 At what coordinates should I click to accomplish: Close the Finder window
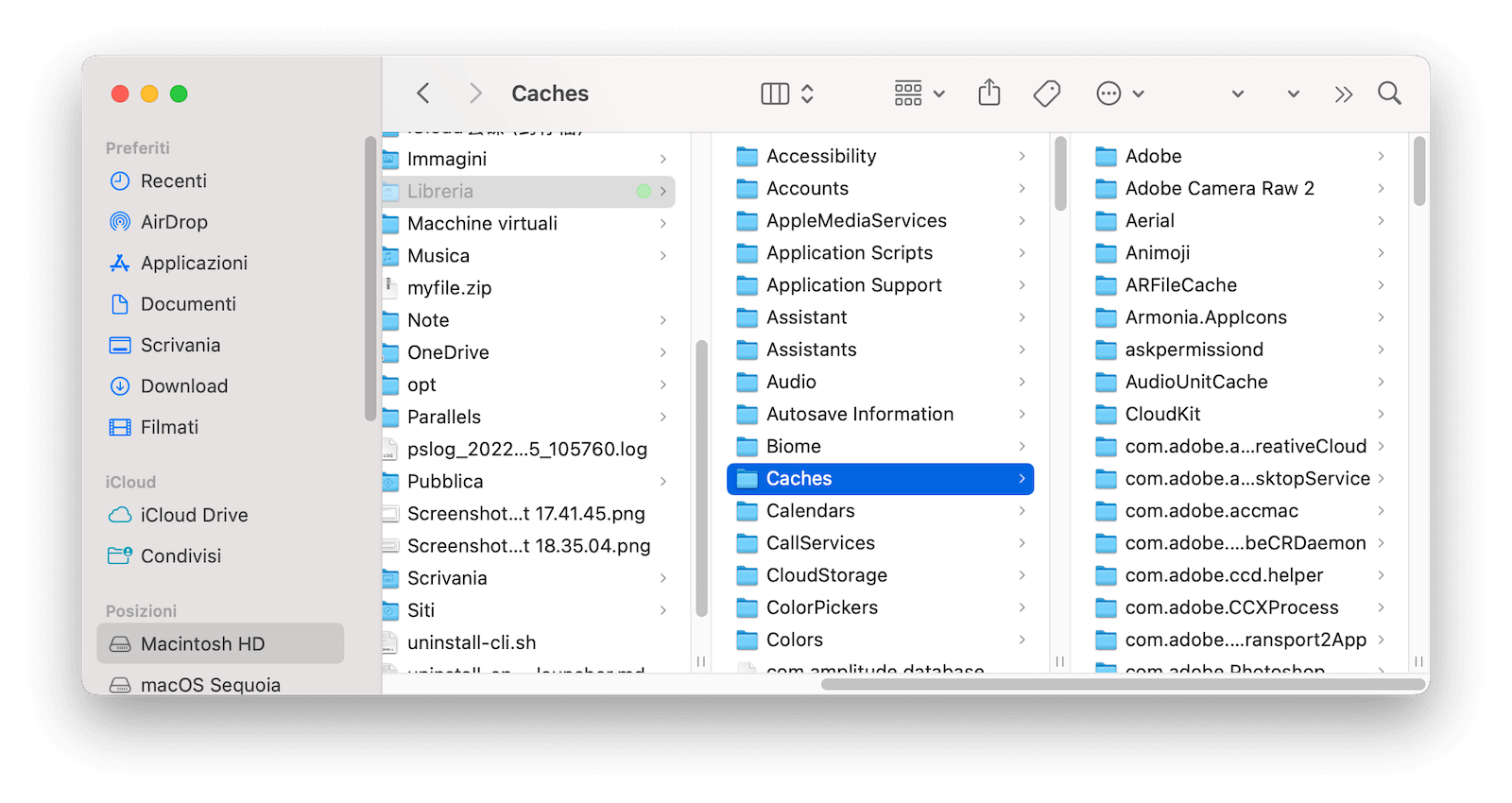tap(120, 94)
